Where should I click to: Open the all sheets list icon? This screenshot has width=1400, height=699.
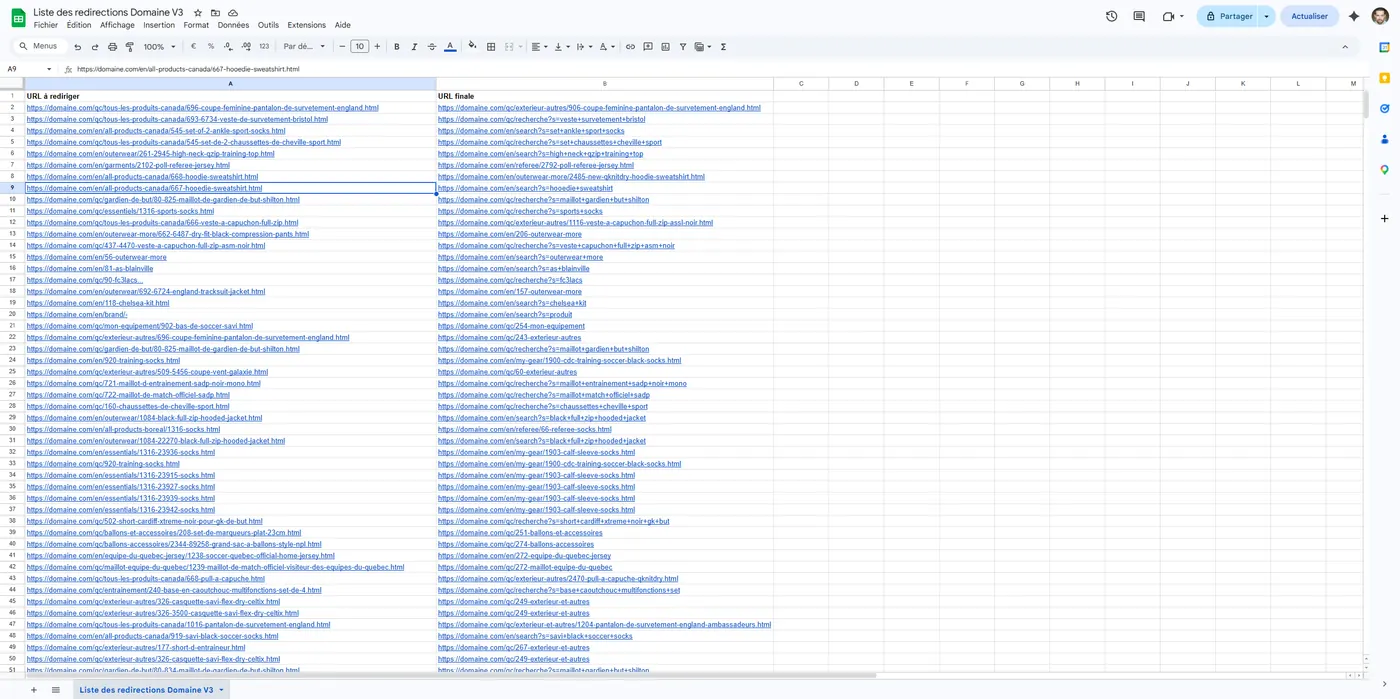tap(56, 690)
